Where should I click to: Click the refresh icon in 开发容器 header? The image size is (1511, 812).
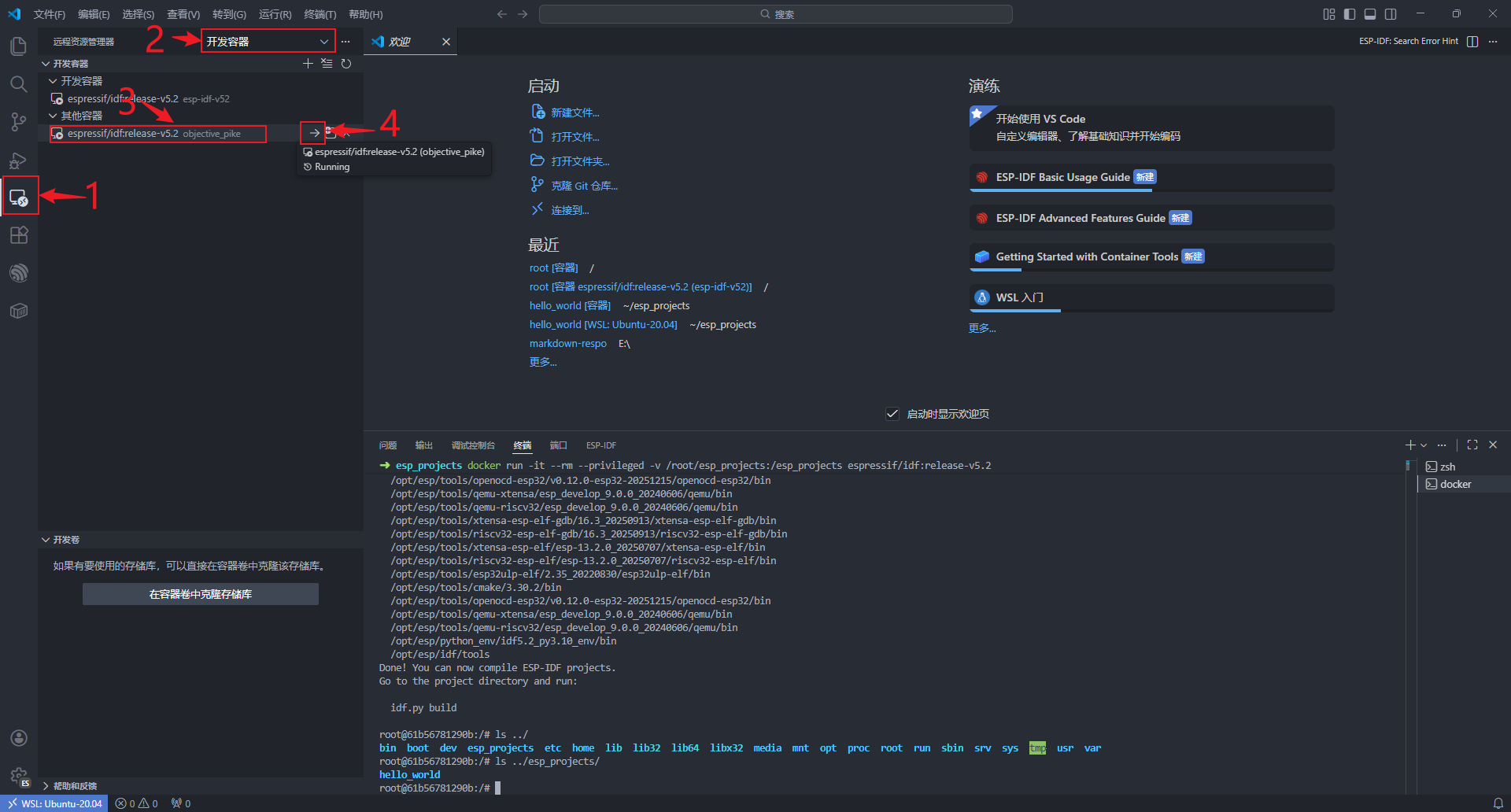tap(346, 64)
